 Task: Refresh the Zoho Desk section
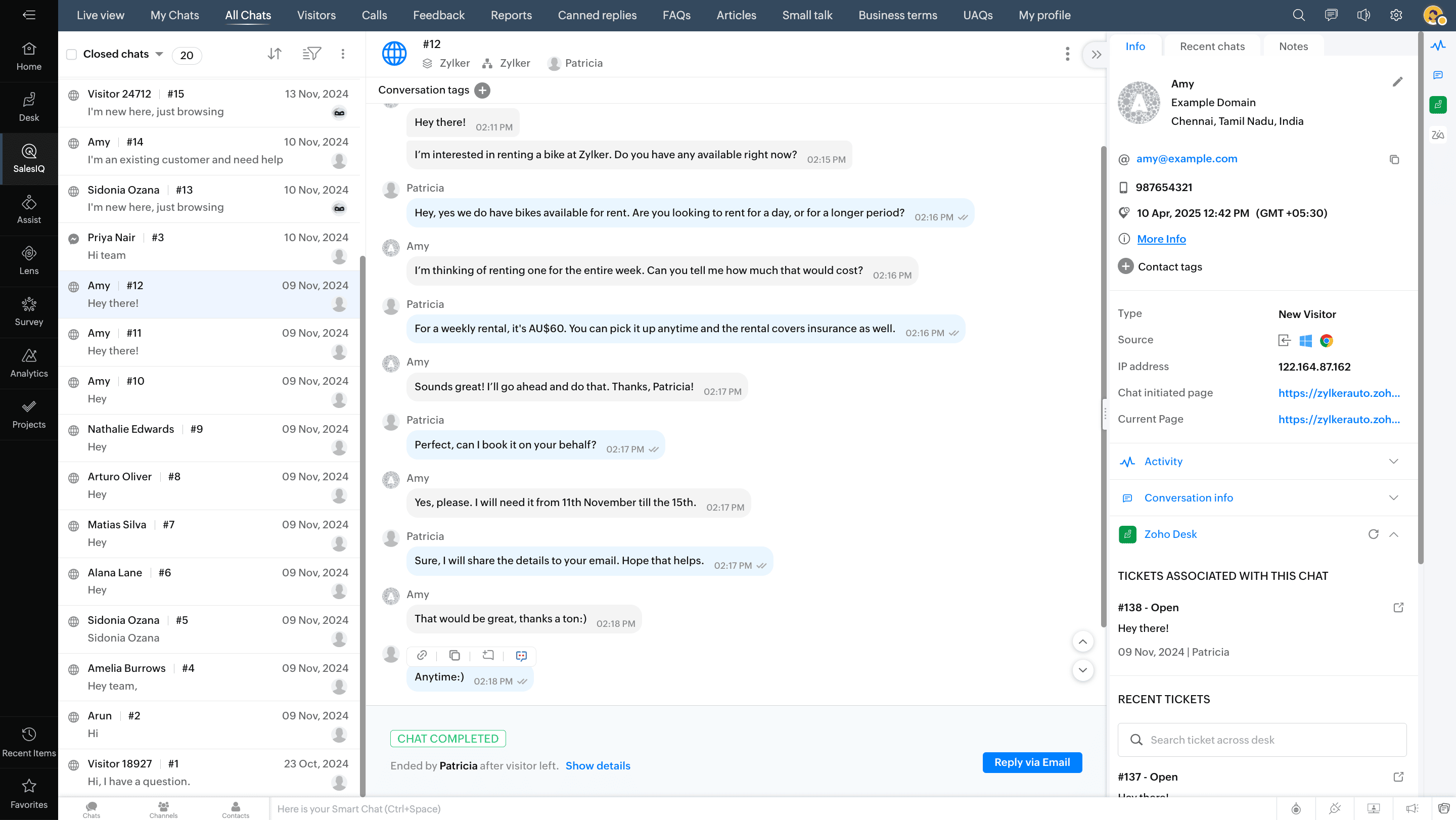coord(1373,534)
